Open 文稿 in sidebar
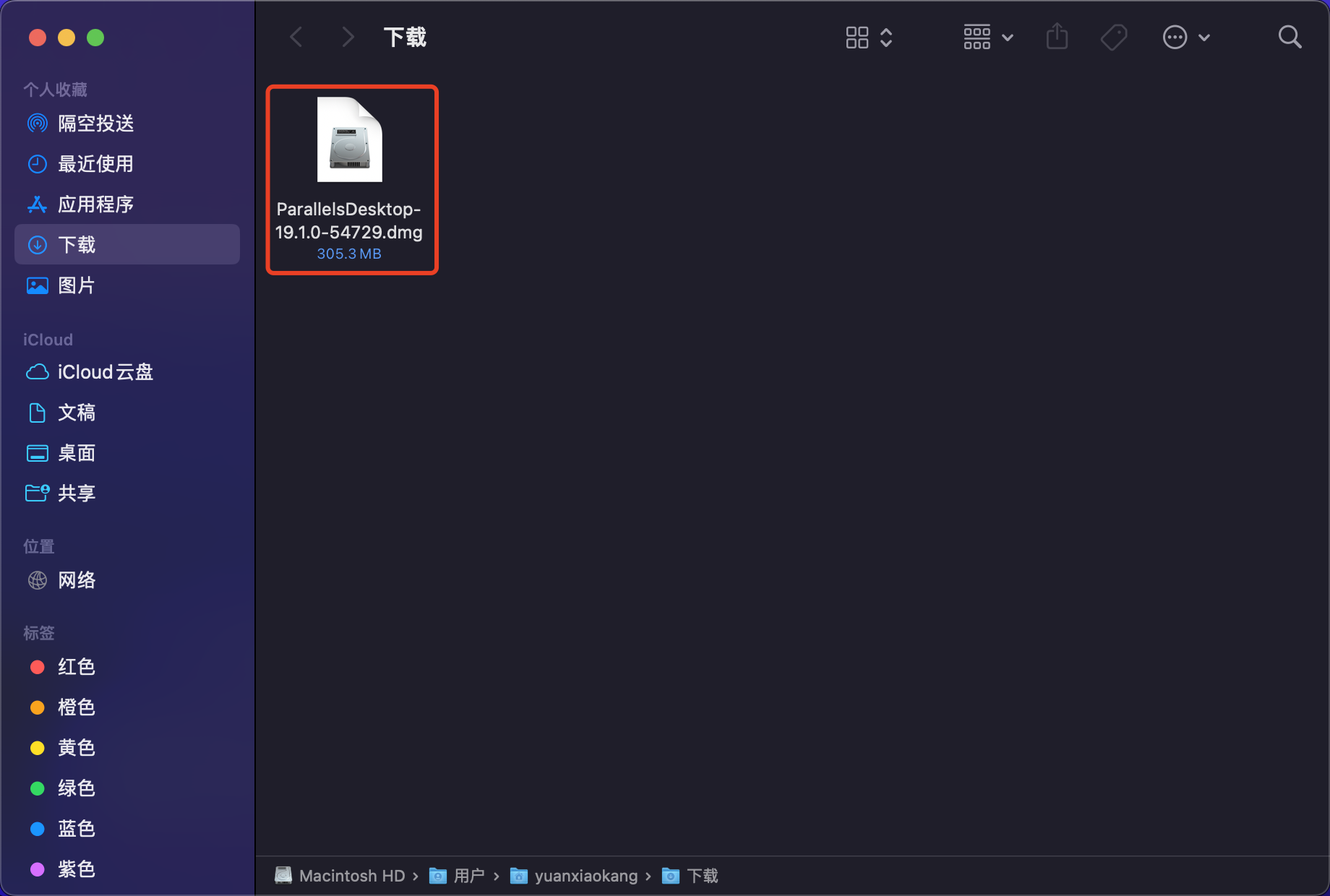 (127, 413)
